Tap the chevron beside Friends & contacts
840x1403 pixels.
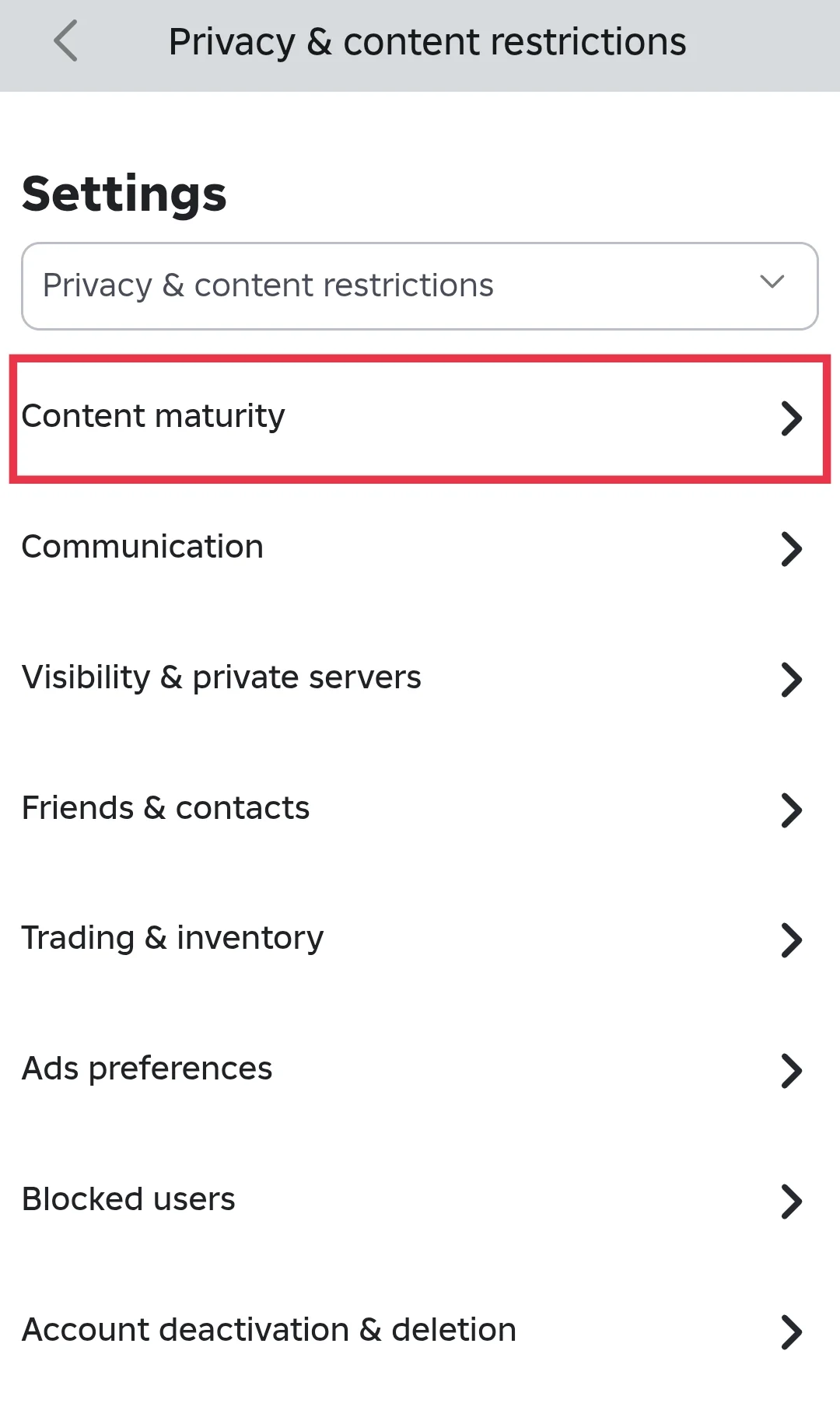point(791,810)
